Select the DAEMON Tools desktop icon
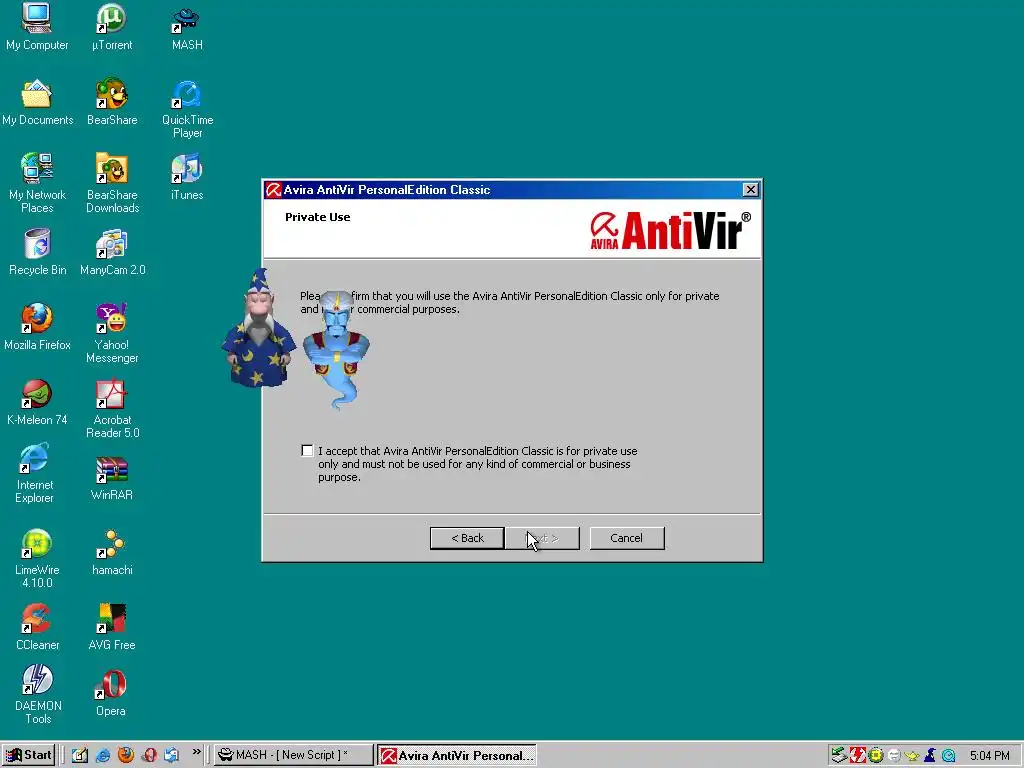Image resolution: width=1024 pixels, height=768 pixels. tap(38, 694)
